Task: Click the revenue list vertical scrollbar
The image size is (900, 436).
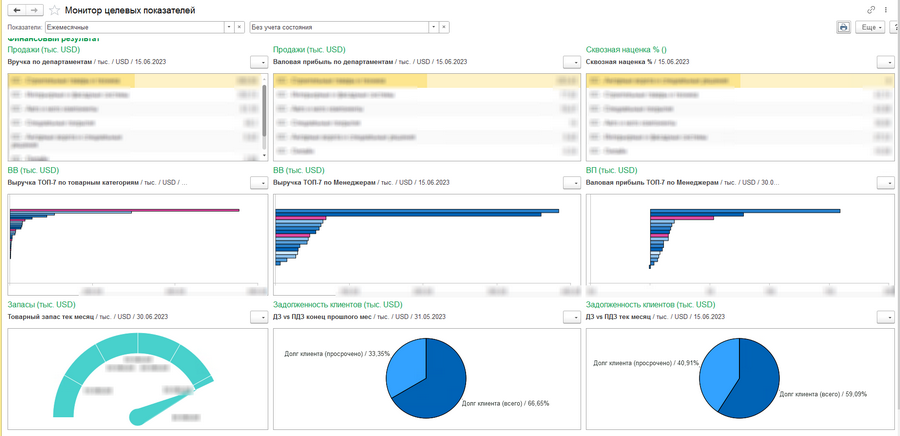Action: (x=264, y=118)
